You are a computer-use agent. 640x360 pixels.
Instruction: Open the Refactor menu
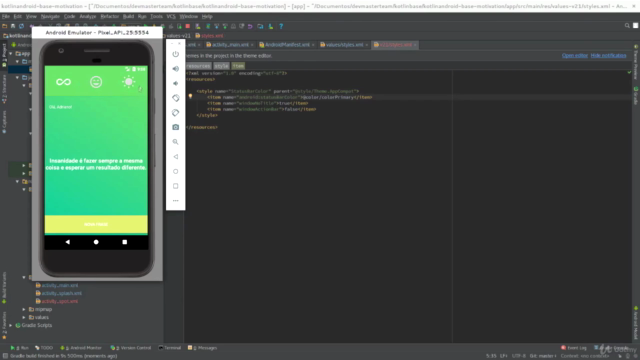pos(109,16)
